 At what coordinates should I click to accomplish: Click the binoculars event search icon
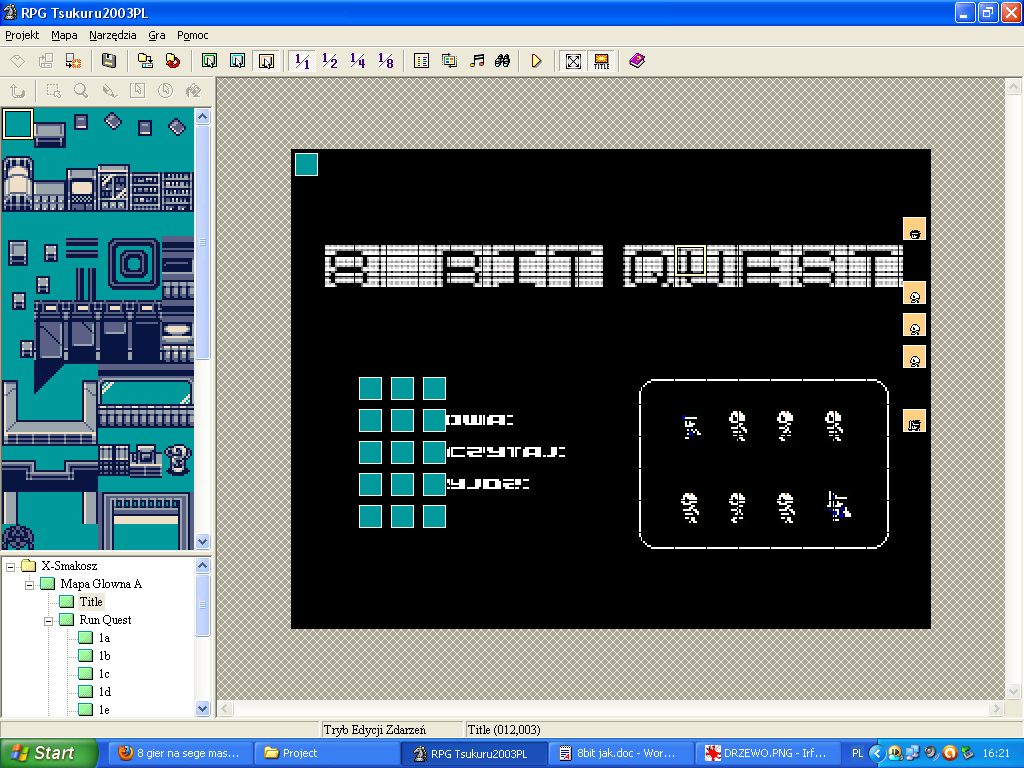pyautogui.click(x=502, y=61)
